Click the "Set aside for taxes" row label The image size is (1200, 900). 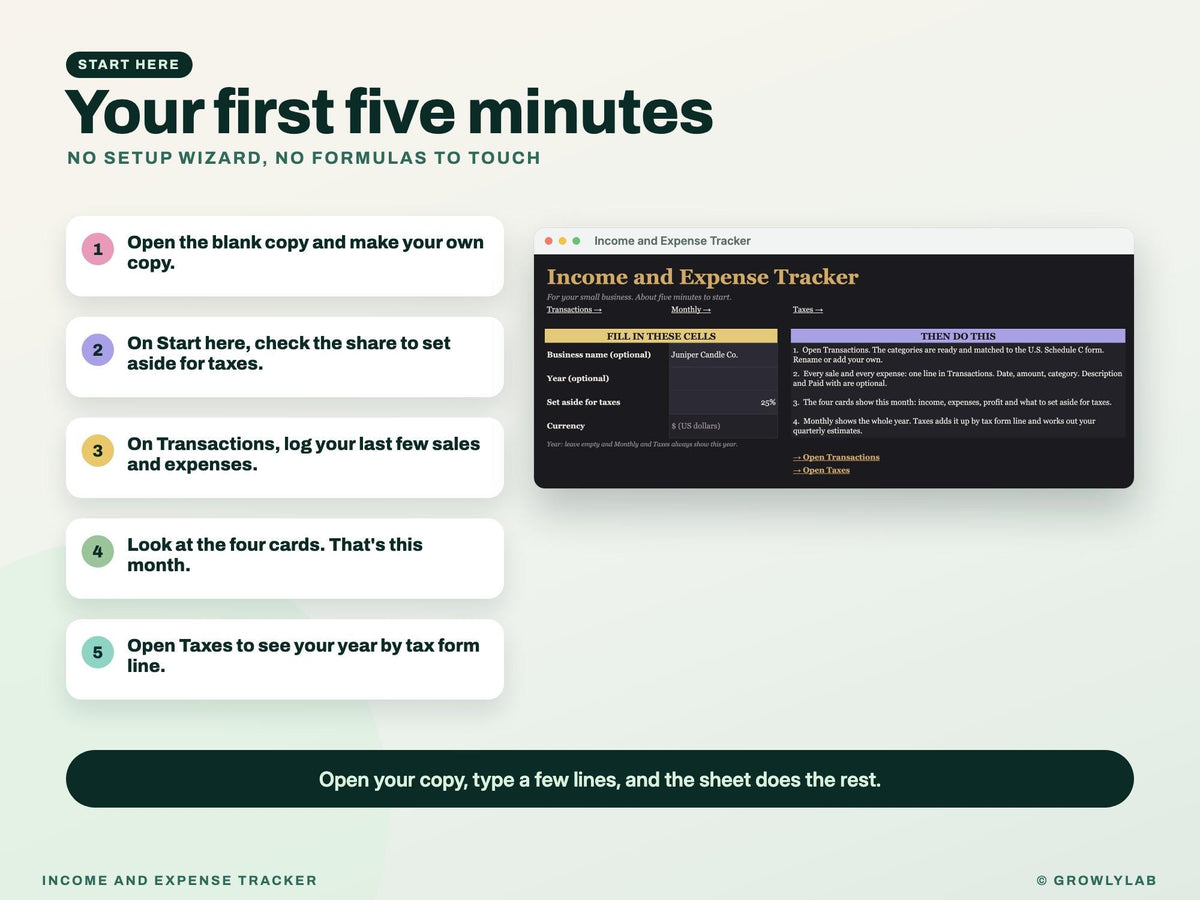click(x=583, y=402)
